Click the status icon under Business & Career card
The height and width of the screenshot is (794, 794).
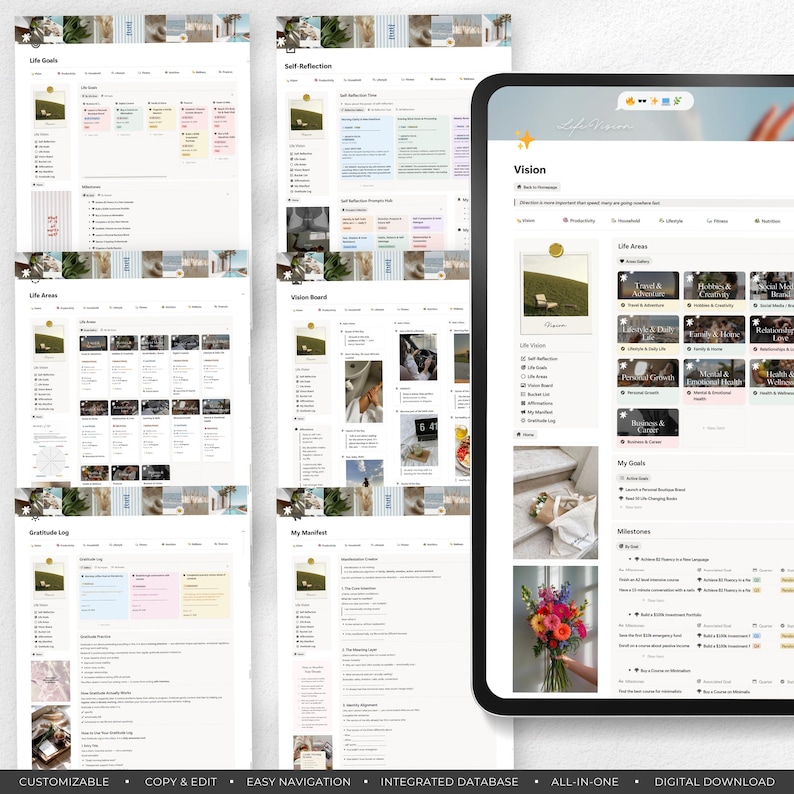[x=623, y=442]
